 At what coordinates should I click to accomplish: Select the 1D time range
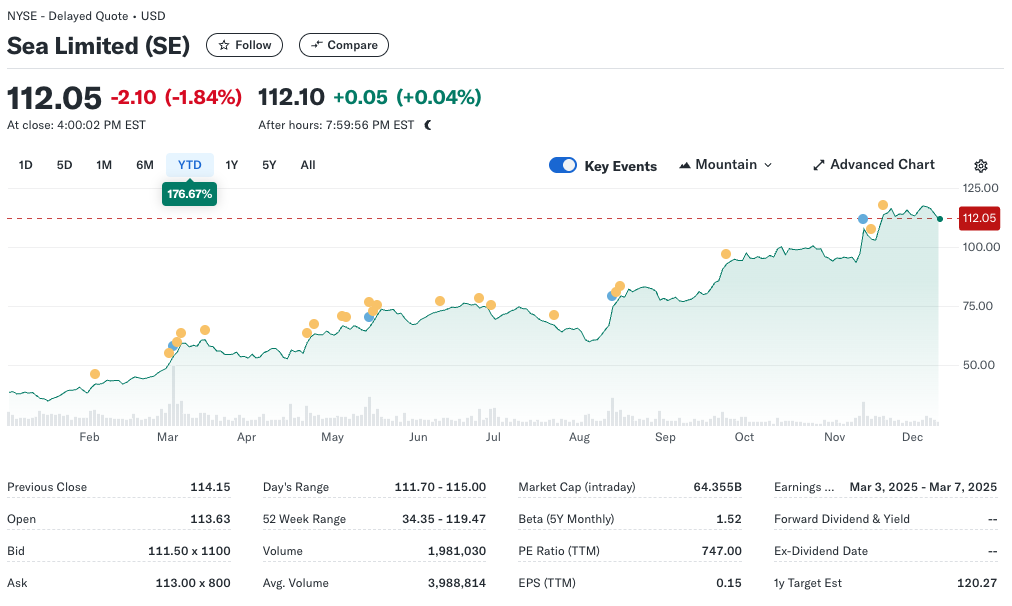coord(25,165)
